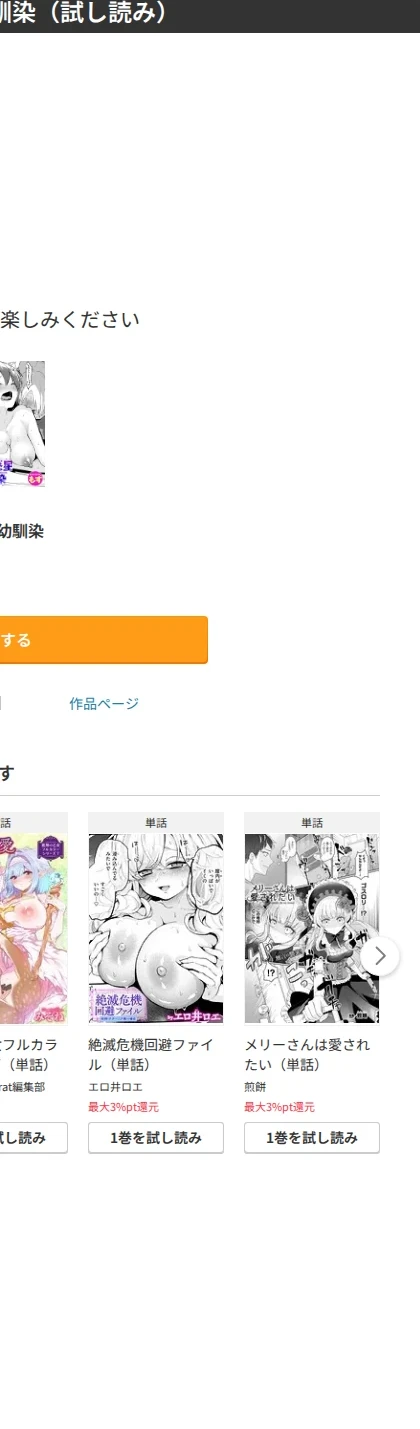Open the 絶滅危機回避ファイル cover thumbnail
The width and height of the screenshot is (420, 1429).
tap(156, 928)
